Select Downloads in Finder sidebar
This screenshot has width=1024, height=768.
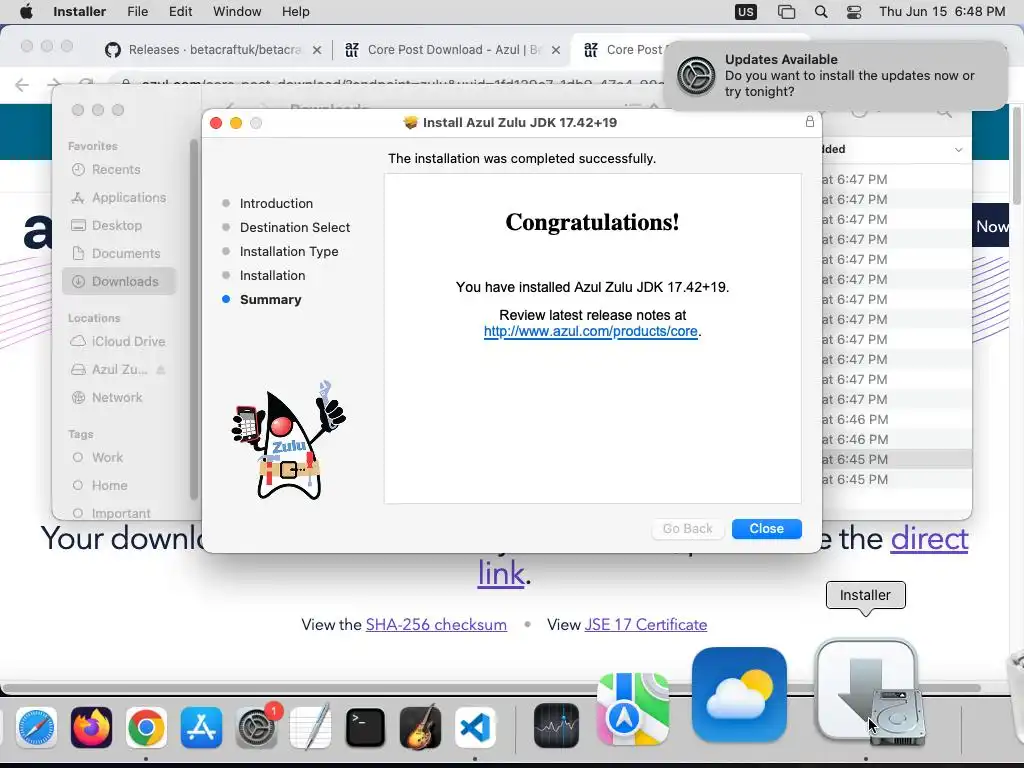120,281
